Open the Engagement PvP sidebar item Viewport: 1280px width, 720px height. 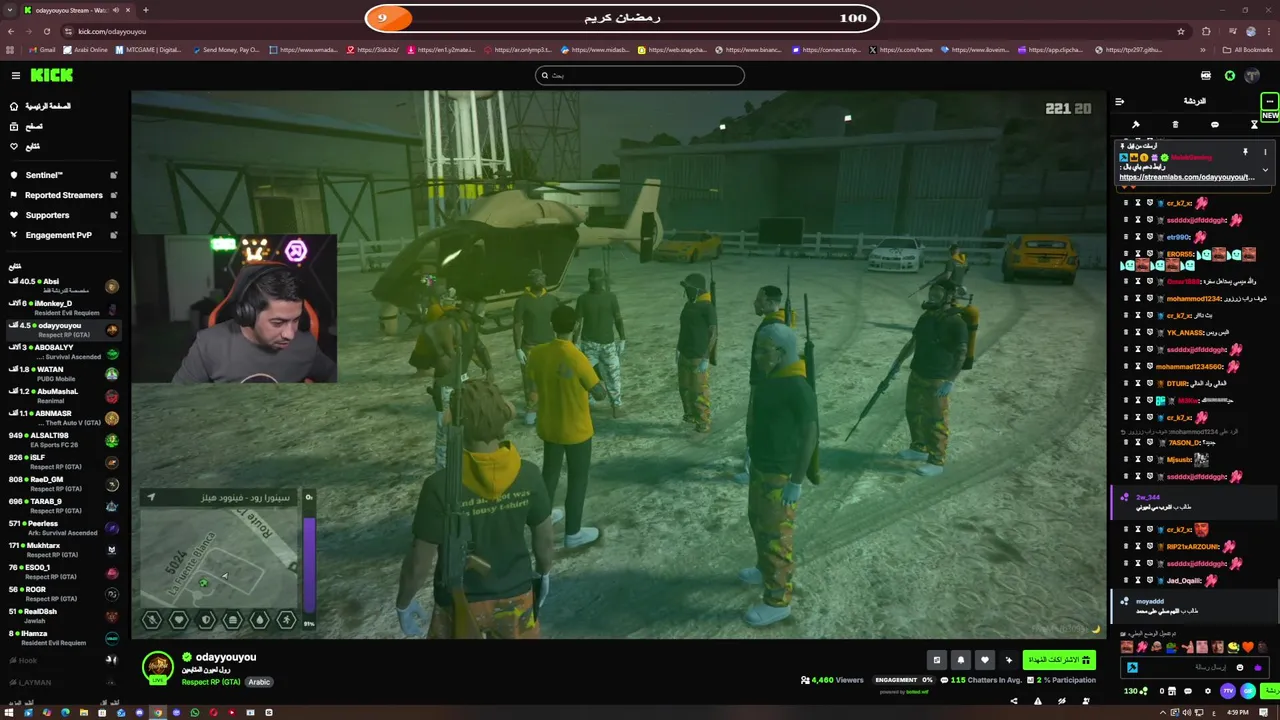pyautogui.click(x=62, y=235)
